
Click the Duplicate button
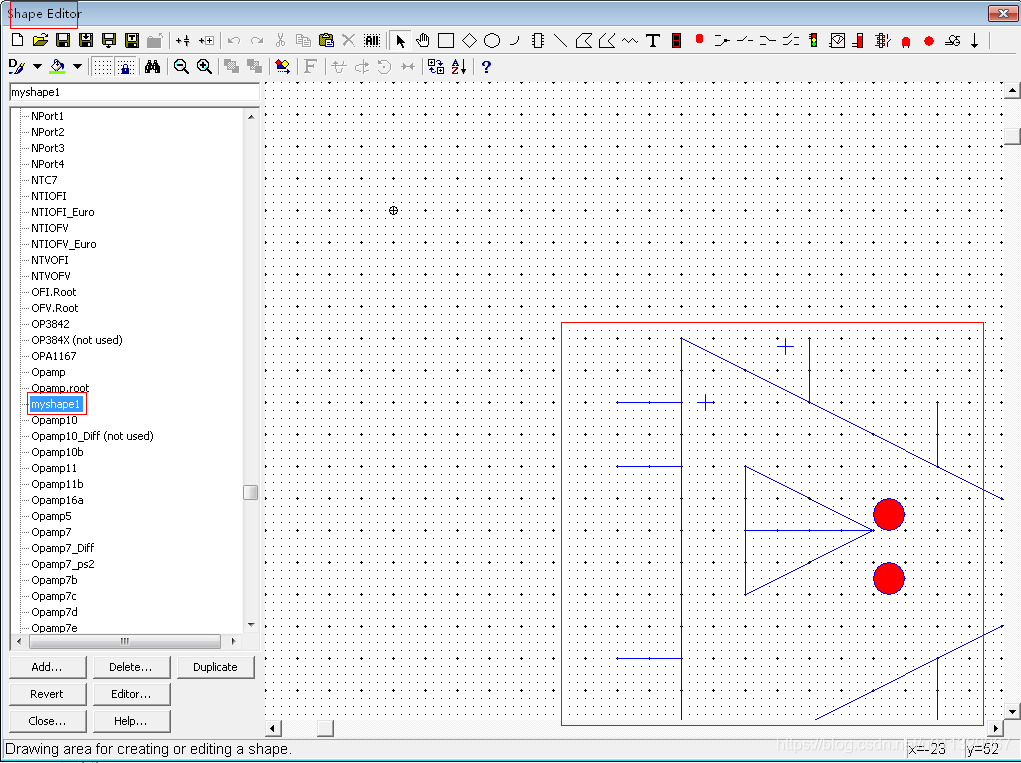(216, 667)
